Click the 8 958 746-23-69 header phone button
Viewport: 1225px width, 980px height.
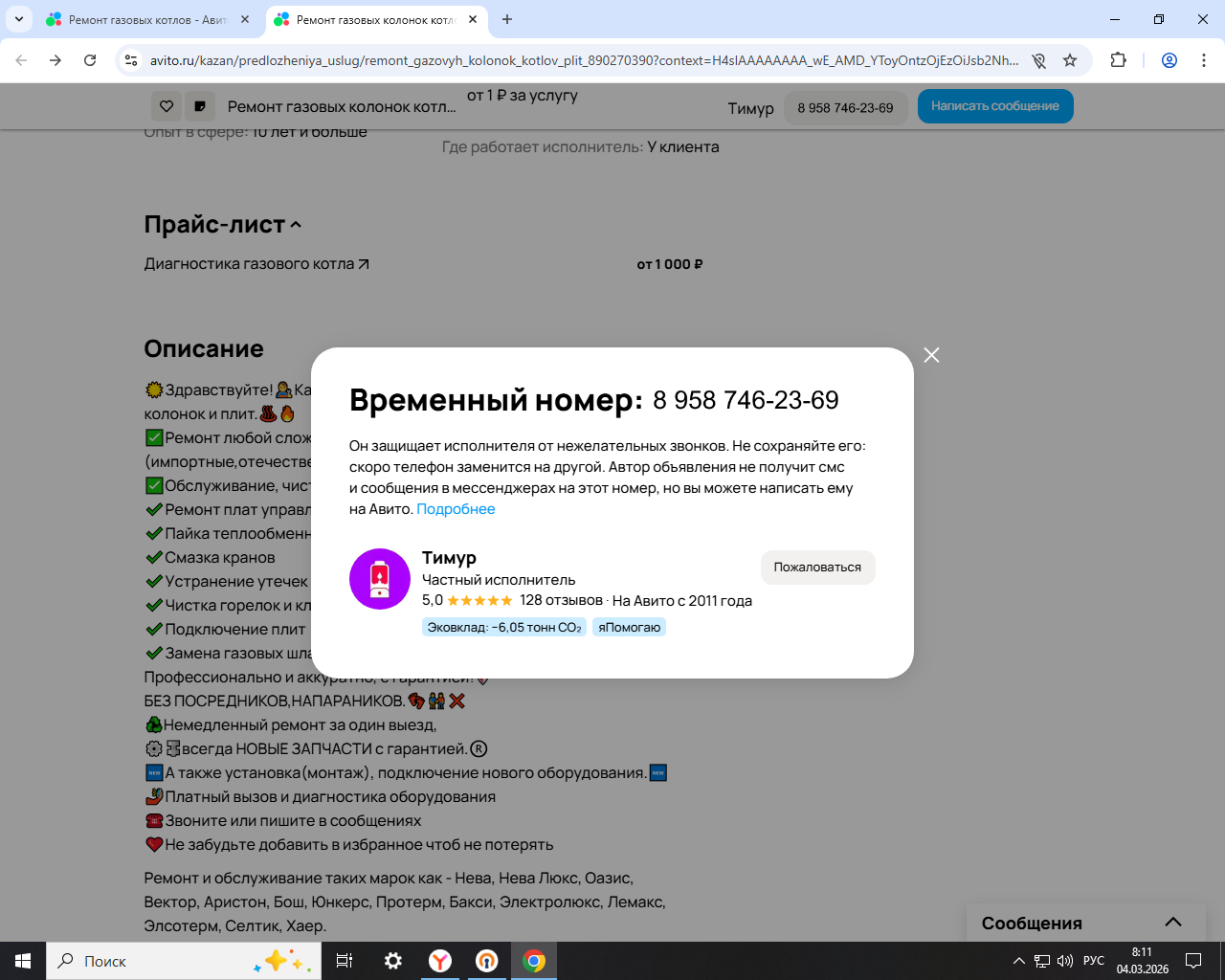pos(845,108)
